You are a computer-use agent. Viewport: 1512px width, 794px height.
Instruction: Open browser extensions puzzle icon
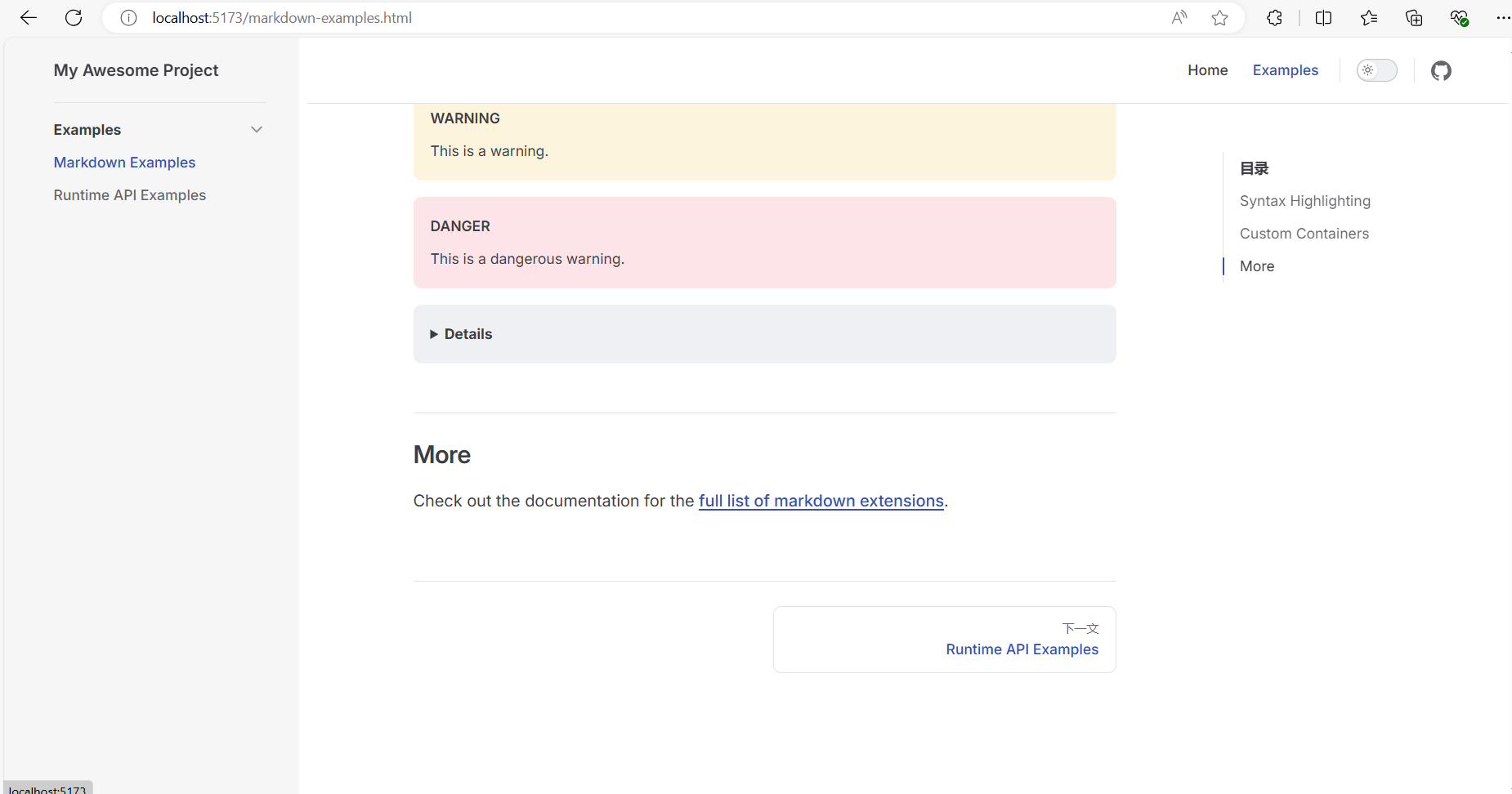[1274, 18]
